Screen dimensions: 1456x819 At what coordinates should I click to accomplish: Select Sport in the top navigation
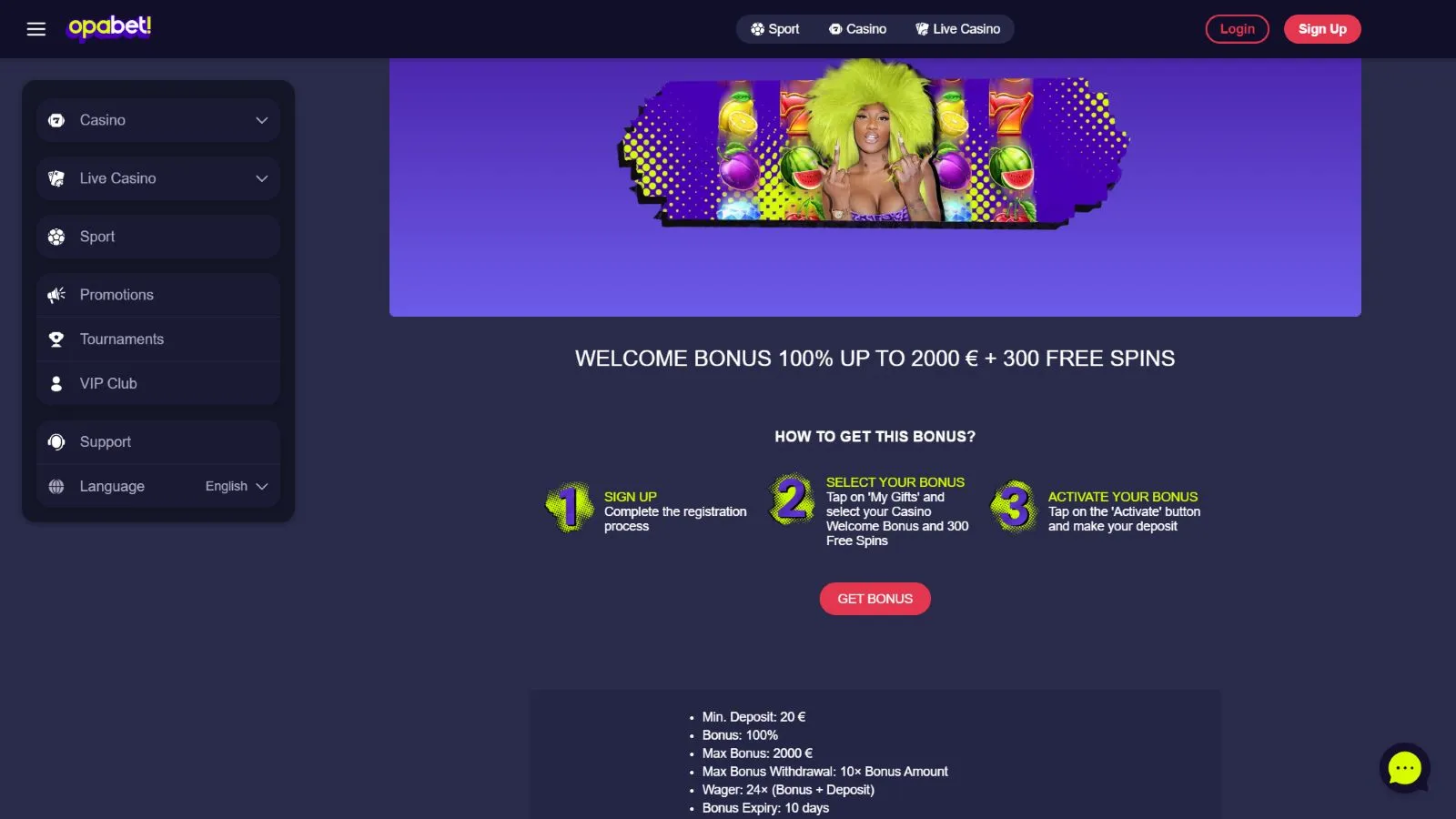(x=774, y=29)
